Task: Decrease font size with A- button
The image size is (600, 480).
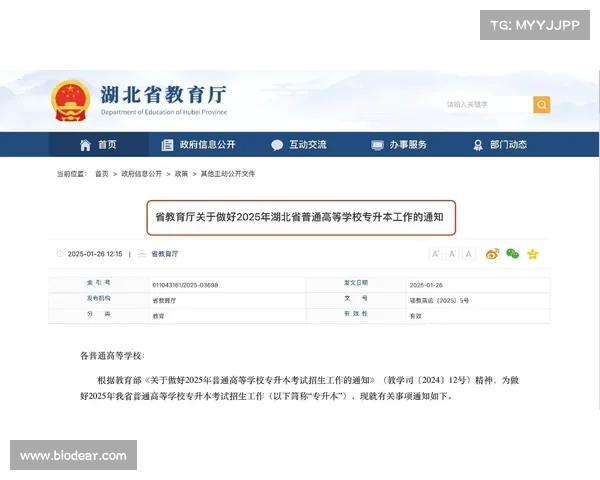Action: [469, 254]
